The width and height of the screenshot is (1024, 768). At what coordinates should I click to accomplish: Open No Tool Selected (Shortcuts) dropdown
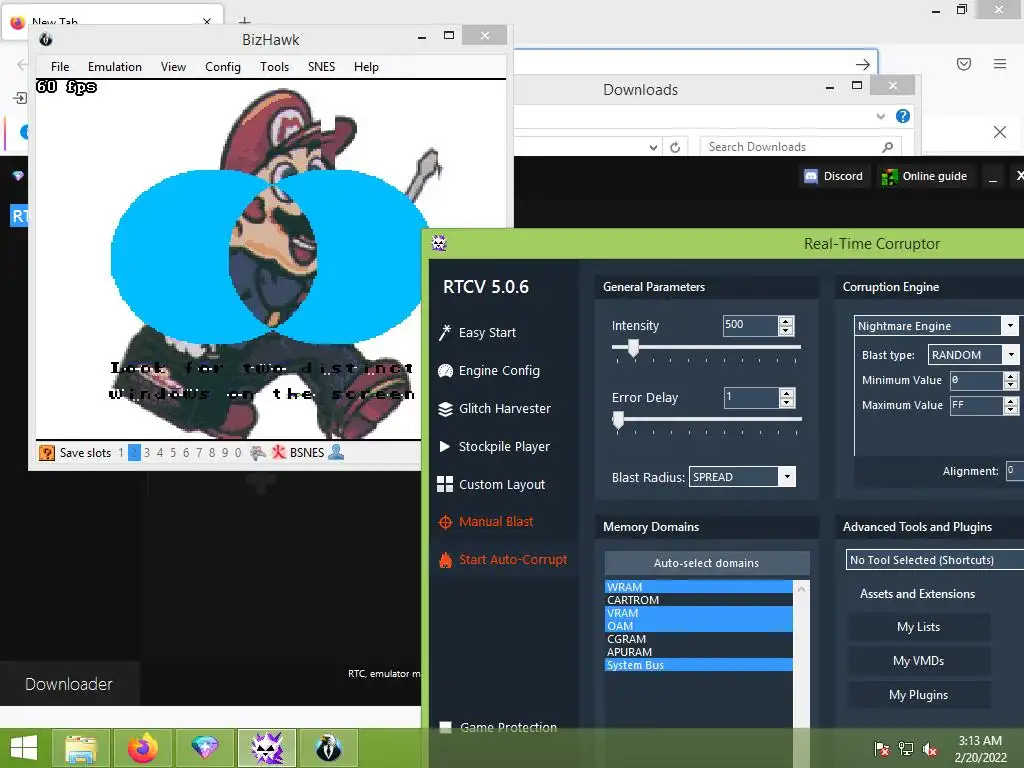tap(935, 560)
